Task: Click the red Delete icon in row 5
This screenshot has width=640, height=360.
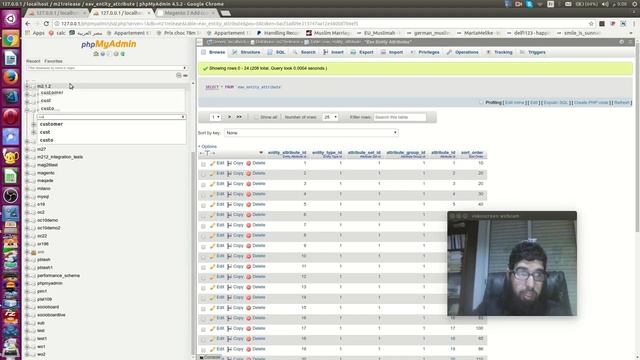Action: 249,204
